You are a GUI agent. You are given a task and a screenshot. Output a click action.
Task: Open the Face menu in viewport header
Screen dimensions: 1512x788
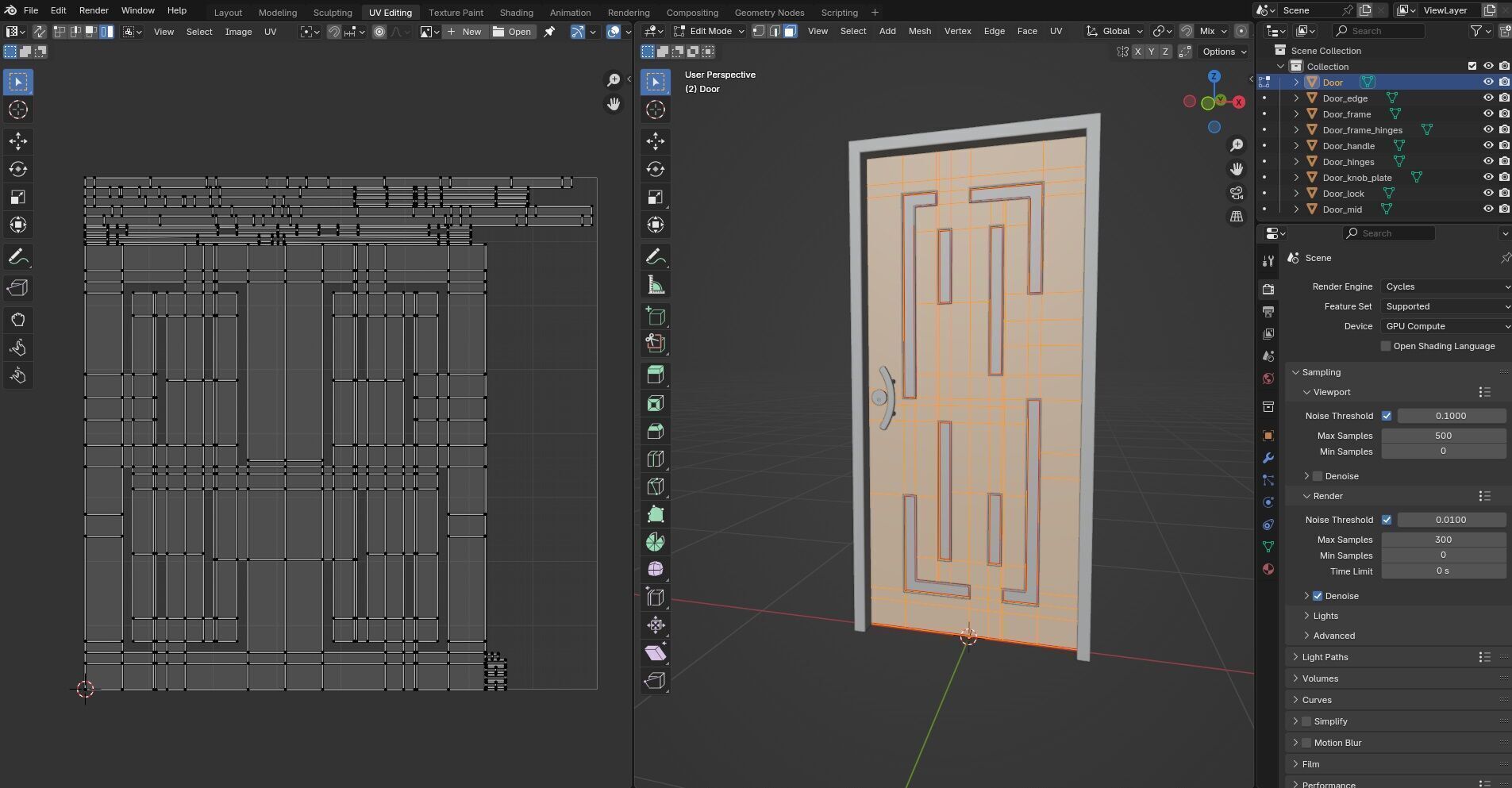(1027, 31)
